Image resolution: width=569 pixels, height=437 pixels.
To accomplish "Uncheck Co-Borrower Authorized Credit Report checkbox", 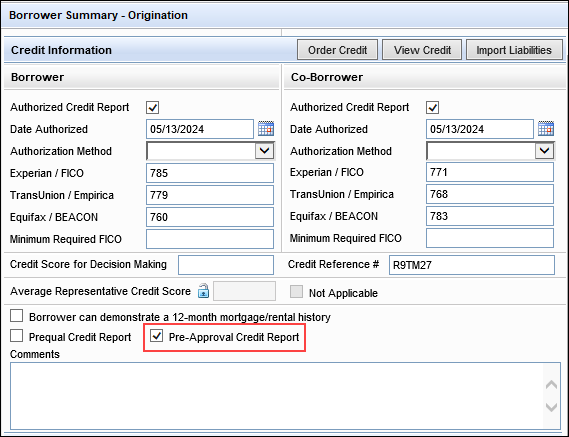I will tap(432, 107).
